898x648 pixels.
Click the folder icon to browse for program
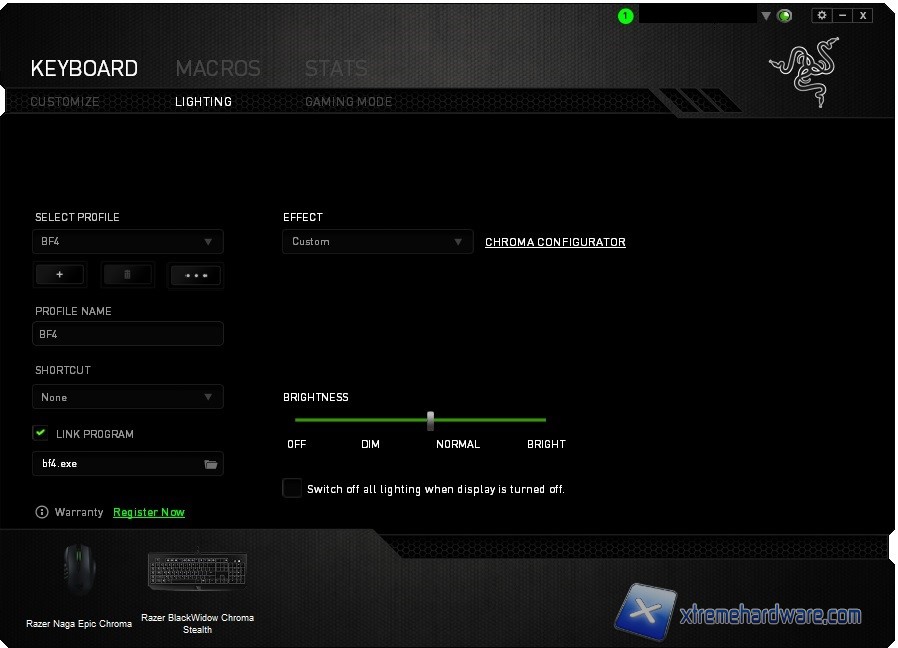tap(211, 464)
